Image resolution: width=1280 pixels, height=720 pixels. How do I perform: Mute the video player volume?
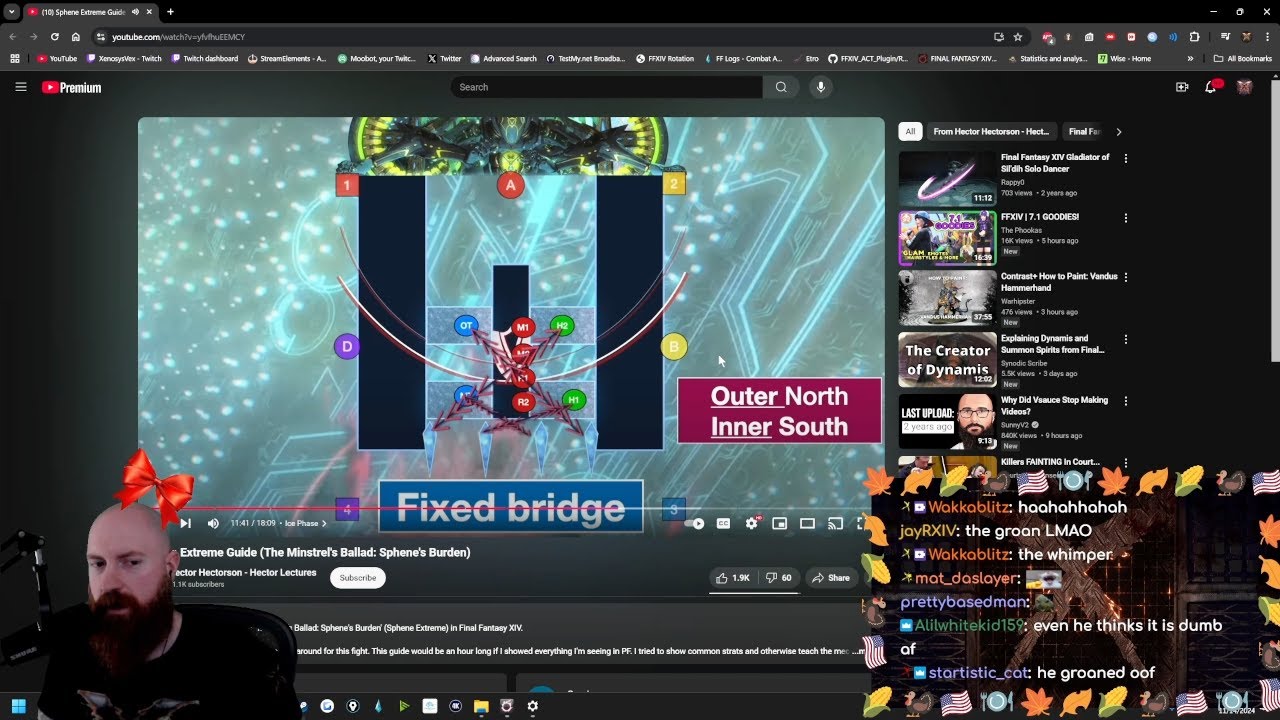coord(213,523)
